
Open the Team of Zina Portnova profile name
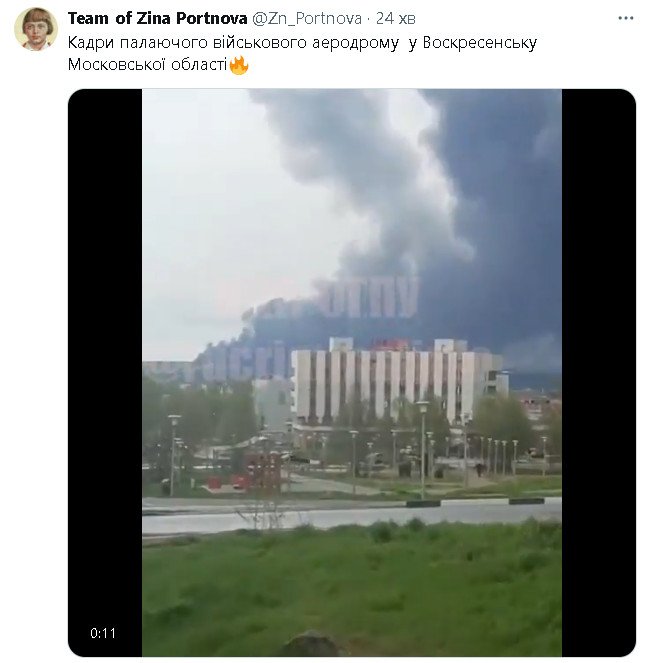tap(157, 18)
